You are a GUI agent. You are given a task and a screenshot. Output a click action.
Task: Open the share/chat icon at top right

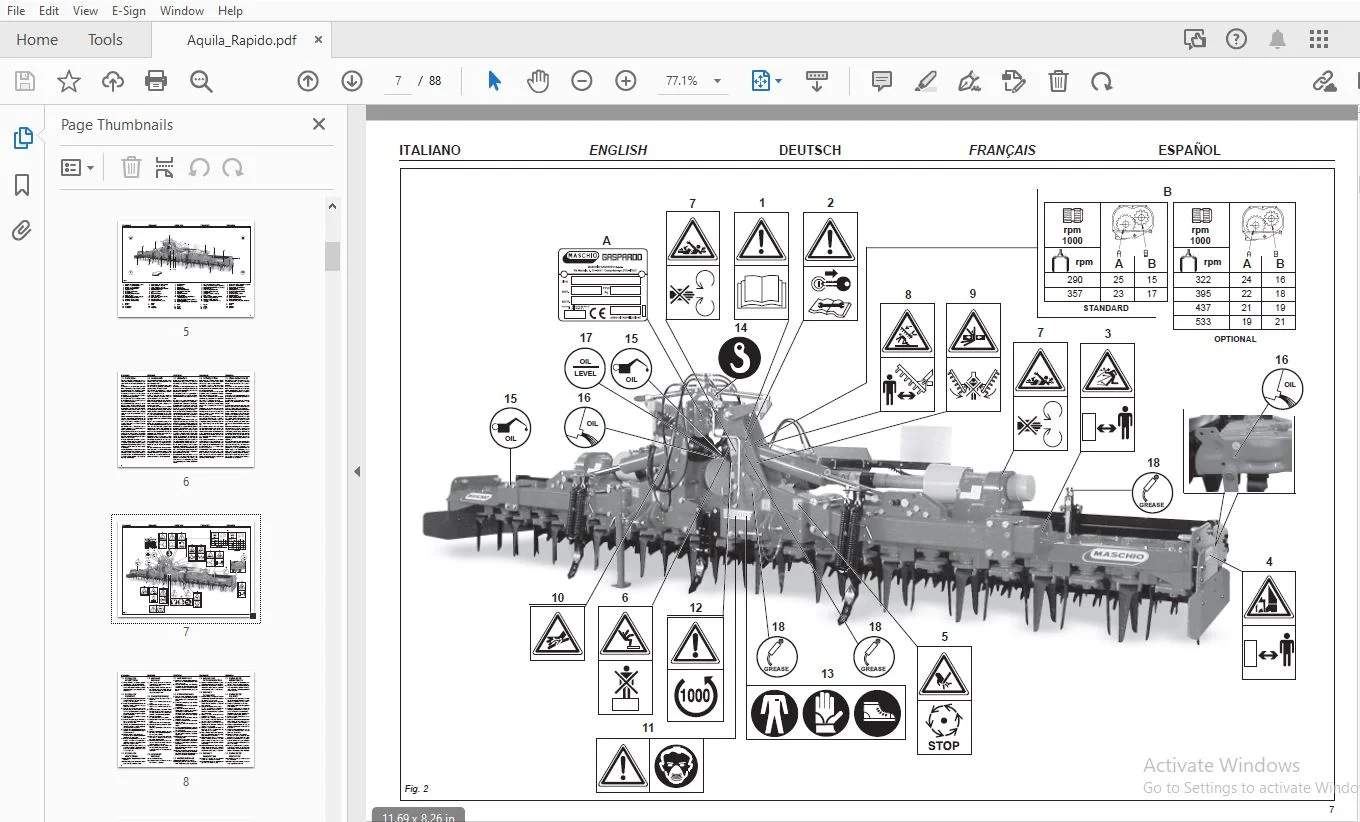[x=1195, y=39]
